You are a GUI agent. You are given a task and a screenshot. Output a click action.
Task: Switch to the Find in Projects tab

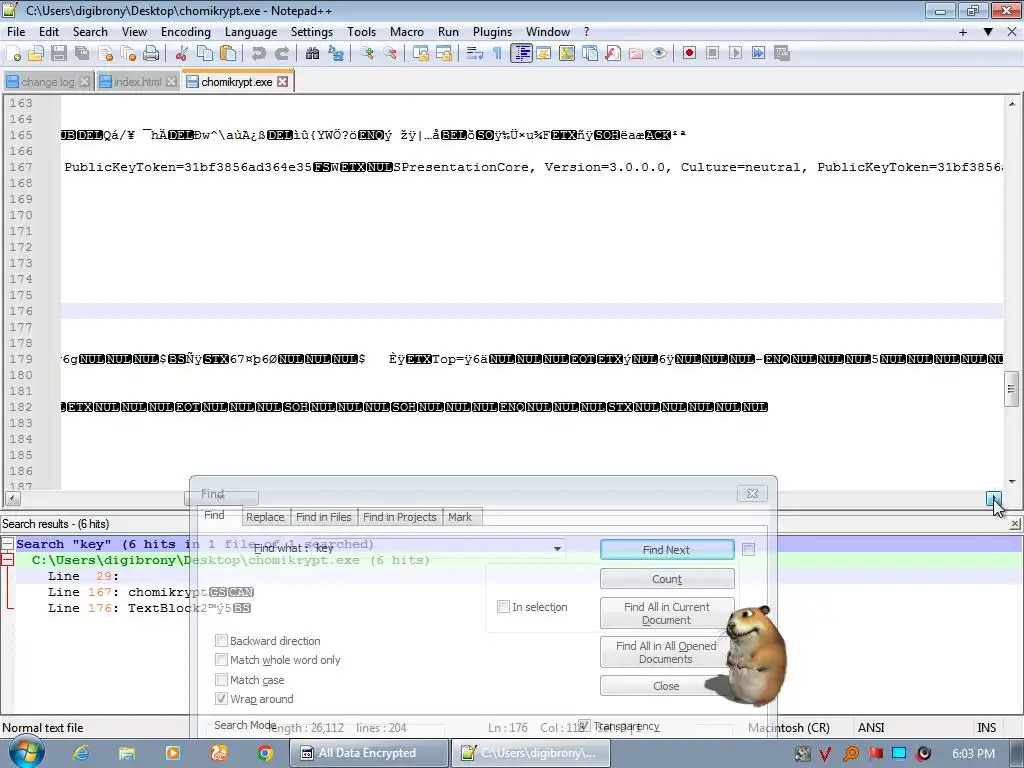coord(399,517)
